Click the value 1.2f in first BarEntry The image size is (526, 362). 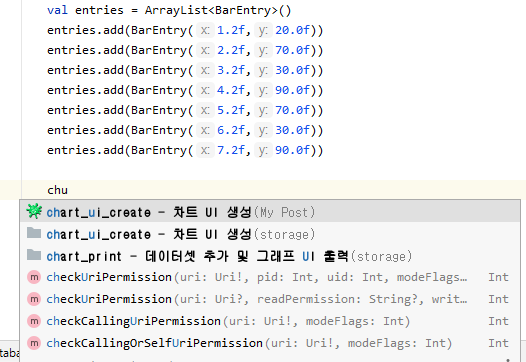coord(231,30)
